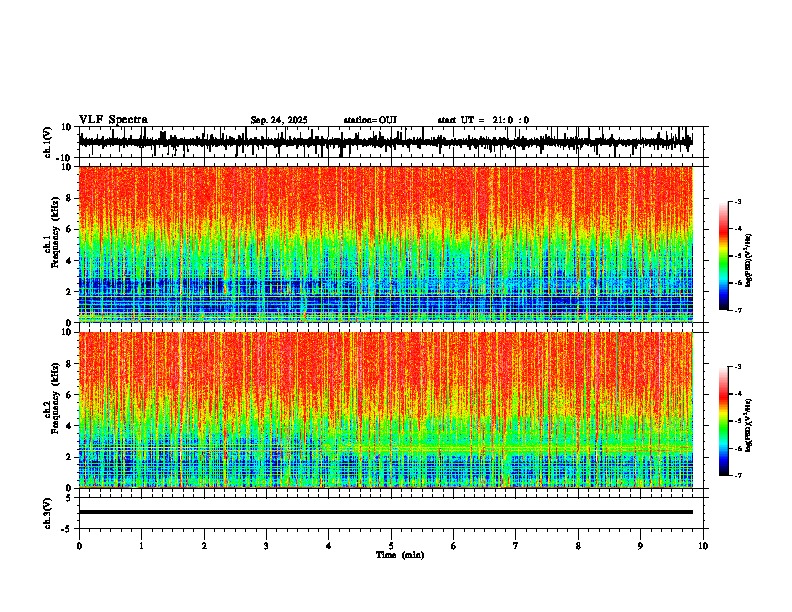Image resolution: width=792 pixels, height=612 pixels.
Task: Click time axis tick label "2"
Action: 204,546
